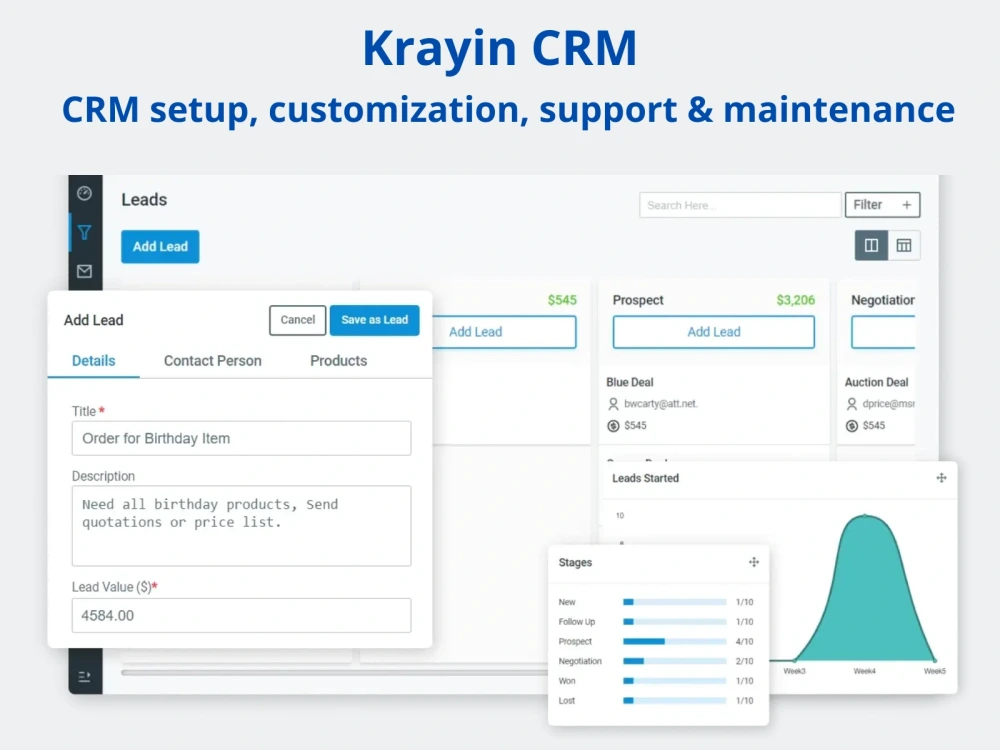The image size is (1000, 750).
Task: Click the plus icon in Filter box
Action: tap(906, 205)
